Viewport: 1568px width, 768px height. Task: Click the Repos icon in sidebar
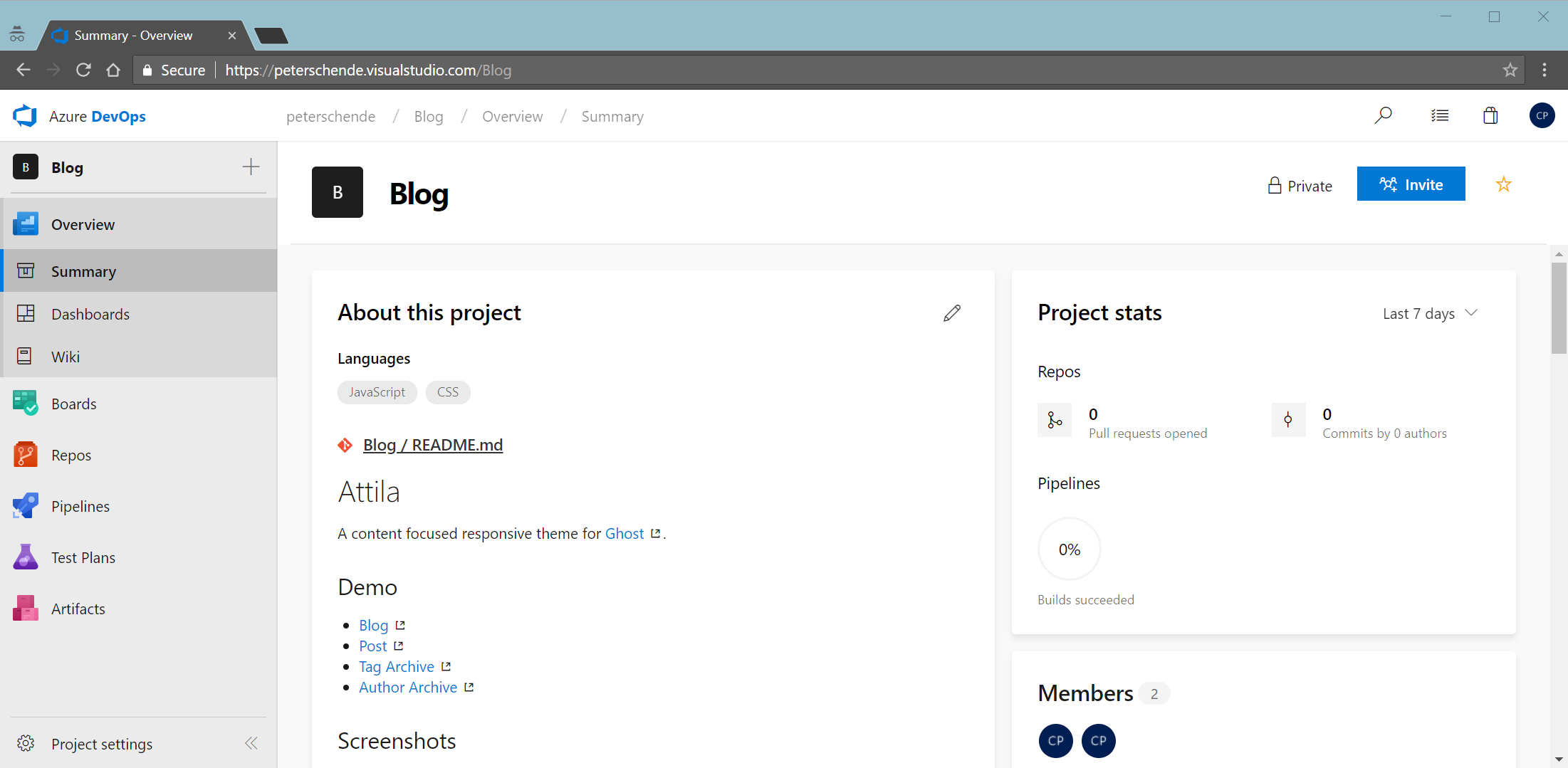tap(26, 454)
